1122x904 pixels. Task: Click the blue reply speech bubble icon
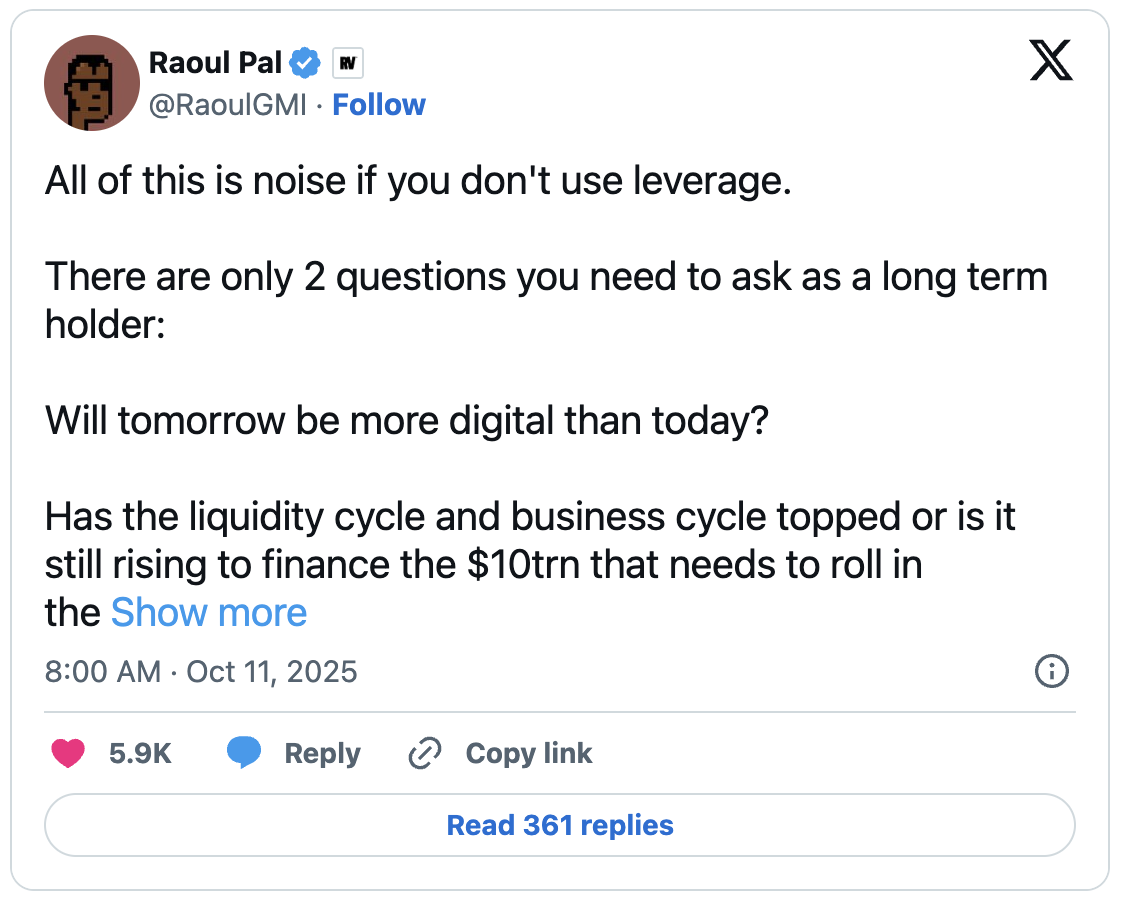(x=244, y=753)
